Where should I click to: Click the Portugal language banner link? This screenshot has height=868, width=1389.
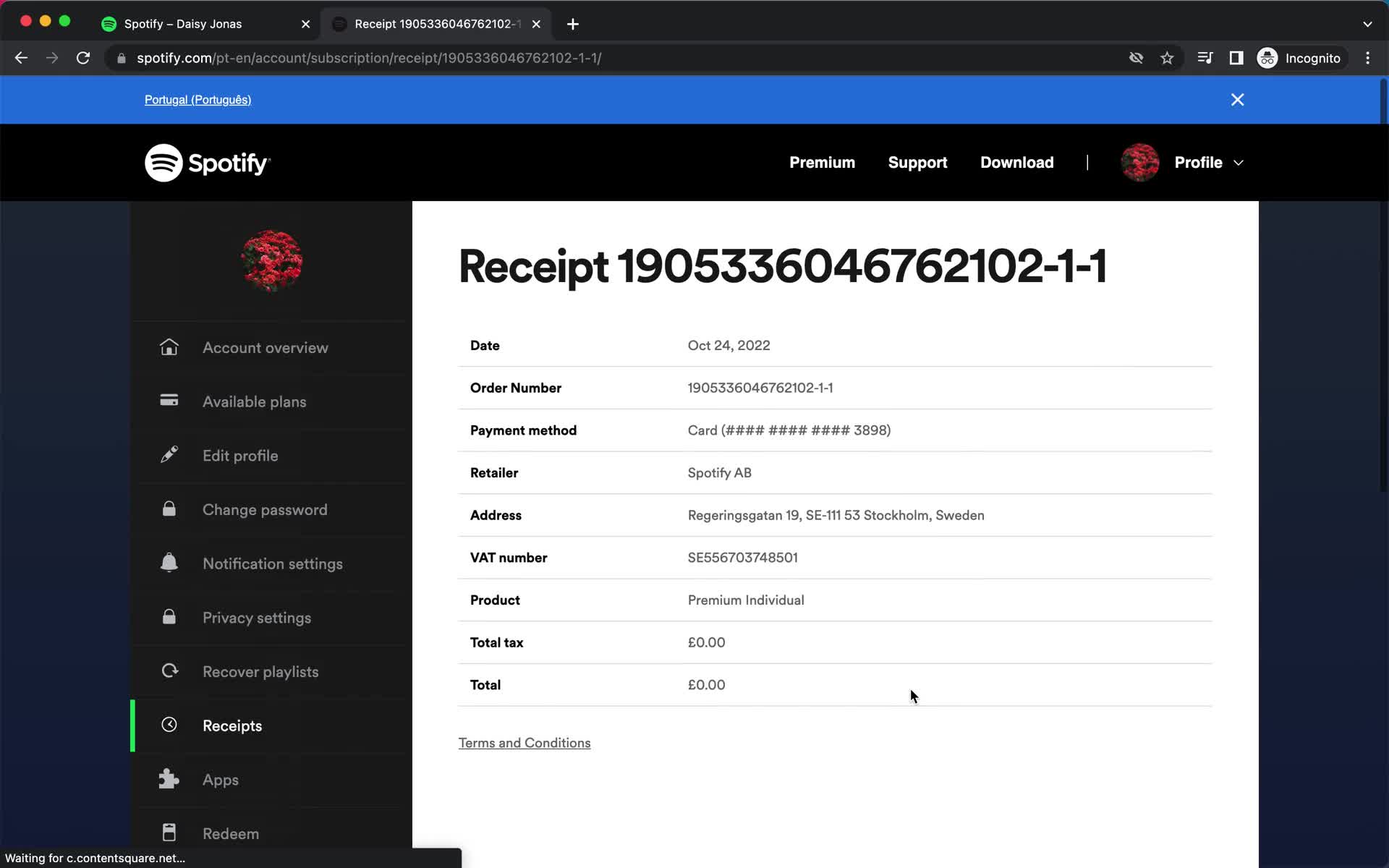pos(197,99)
